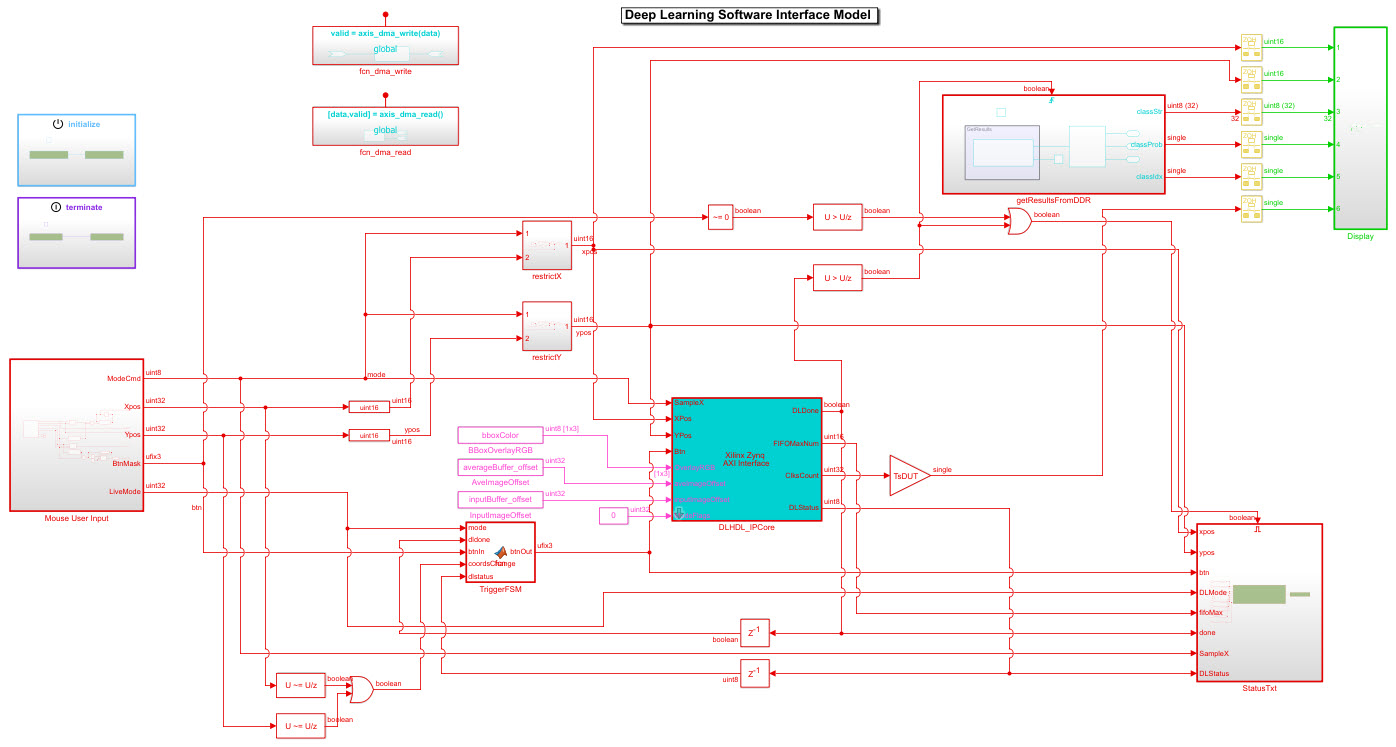Screen dimensions: 1396x747
Task: Click the DLDone port on DLHDL_IPCore
Action: coord(805,410)
